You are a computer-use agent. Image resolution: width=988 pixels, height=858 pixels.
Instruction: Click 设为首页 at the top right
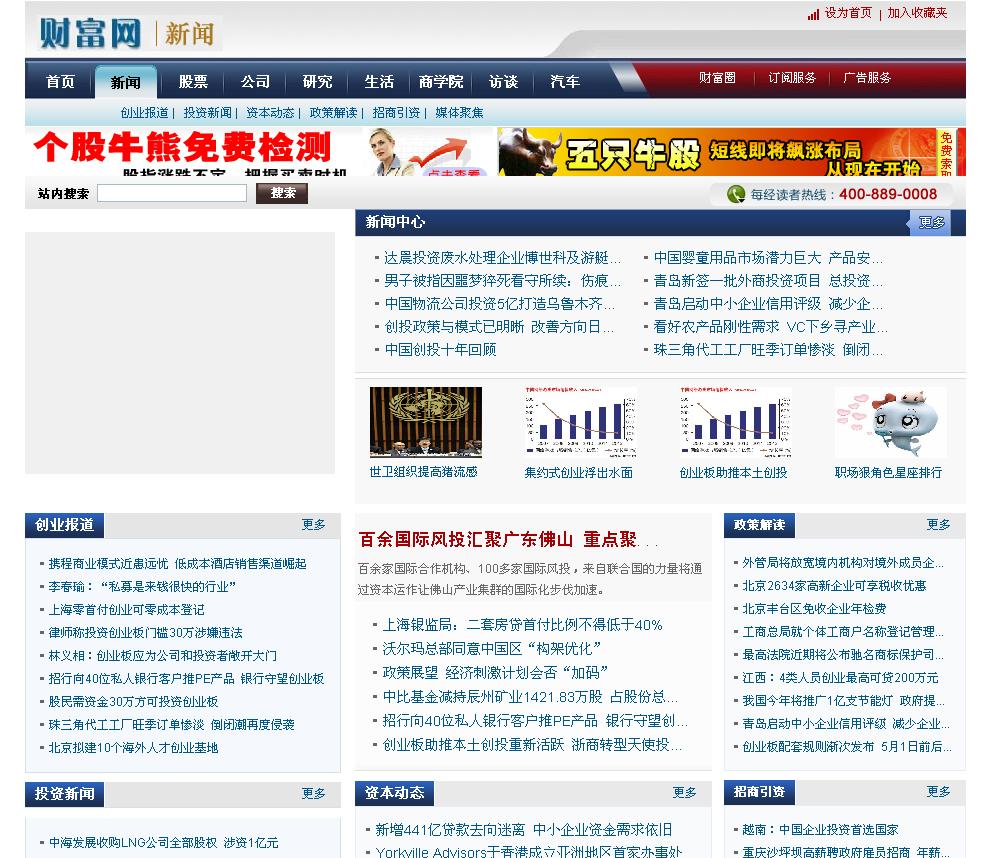pyautogui.click(x=848, y=13)
